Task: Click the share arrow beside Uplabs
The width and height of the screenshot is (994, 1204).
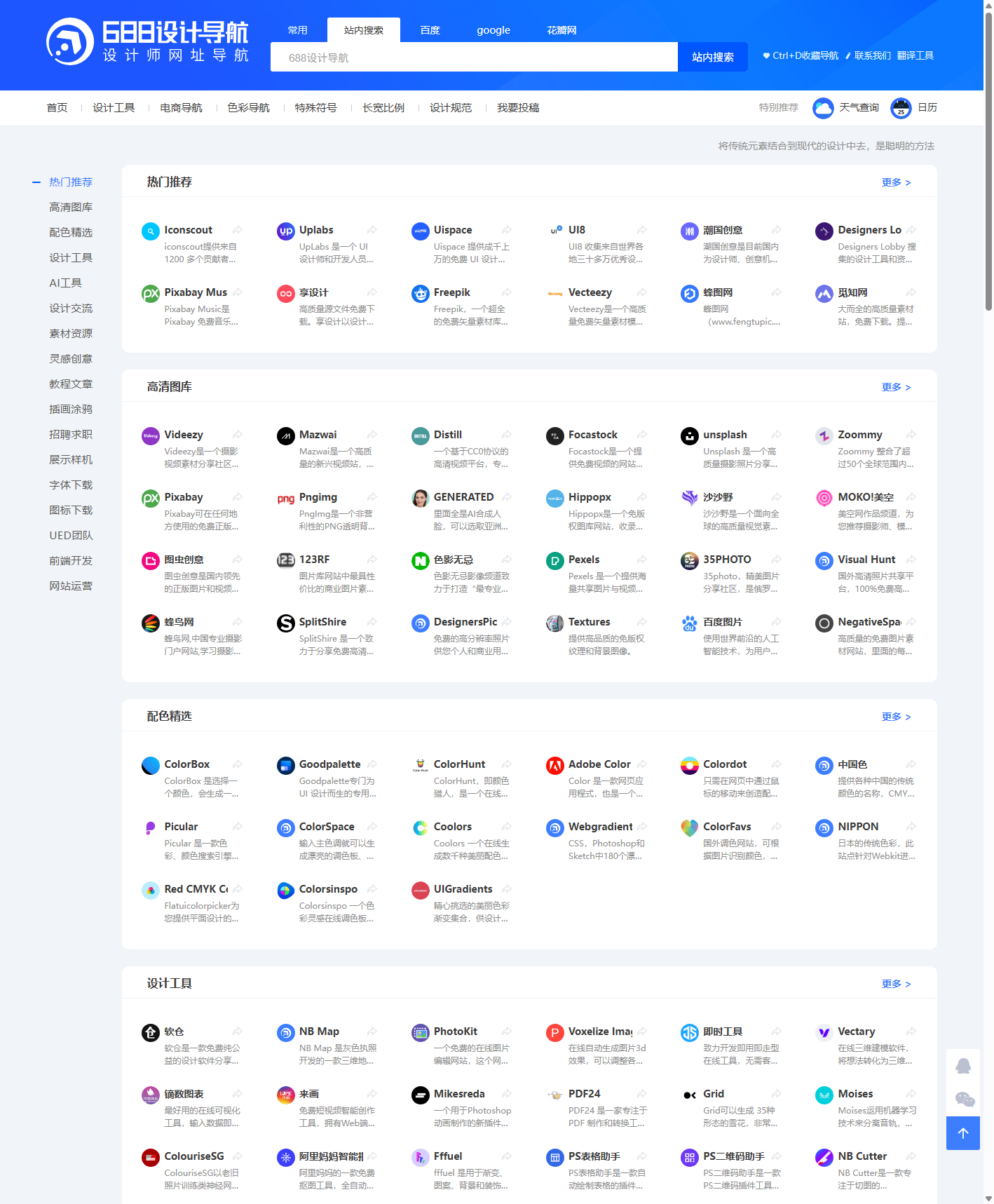Action: coord(372,230)
